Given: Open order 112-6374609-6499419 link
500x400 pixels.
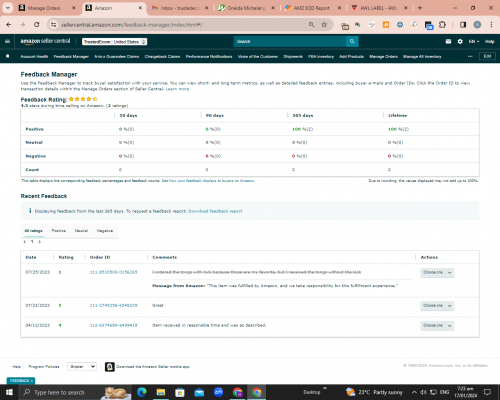Looking at the screenshot, I should point(113,325).
